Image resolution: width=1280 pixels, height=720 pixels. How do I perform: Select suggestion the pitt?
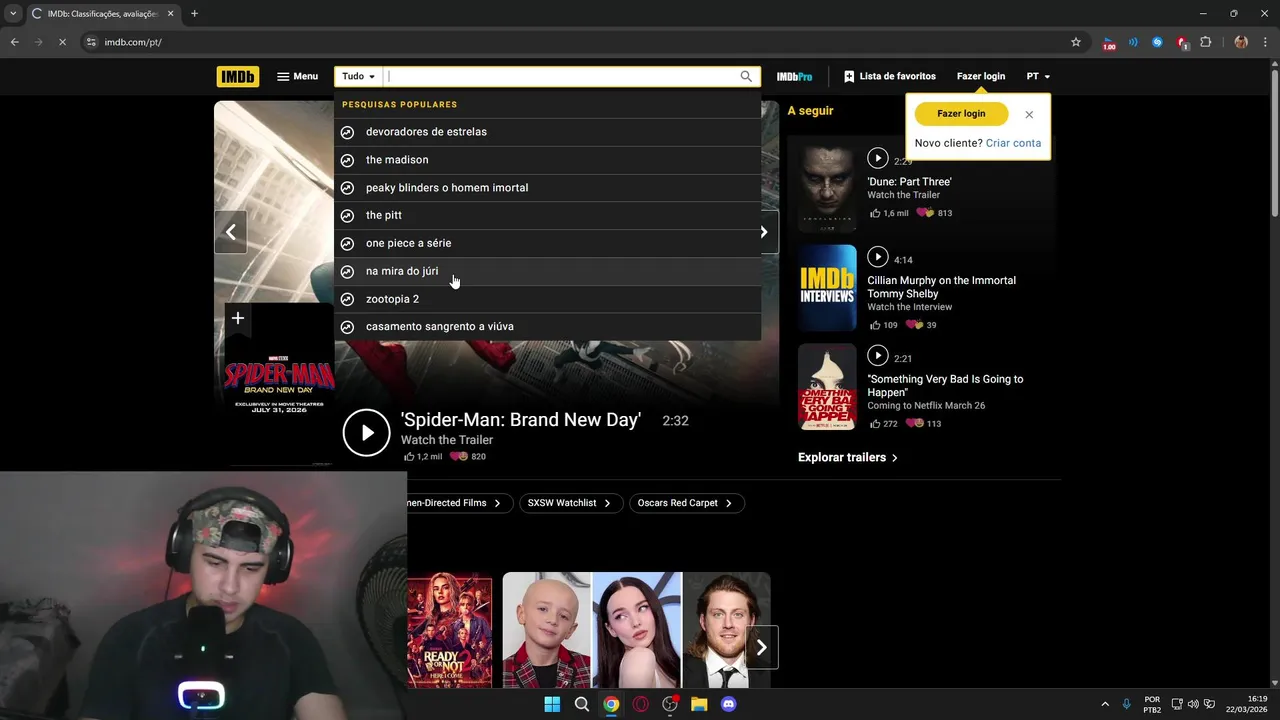pos(547,215)
